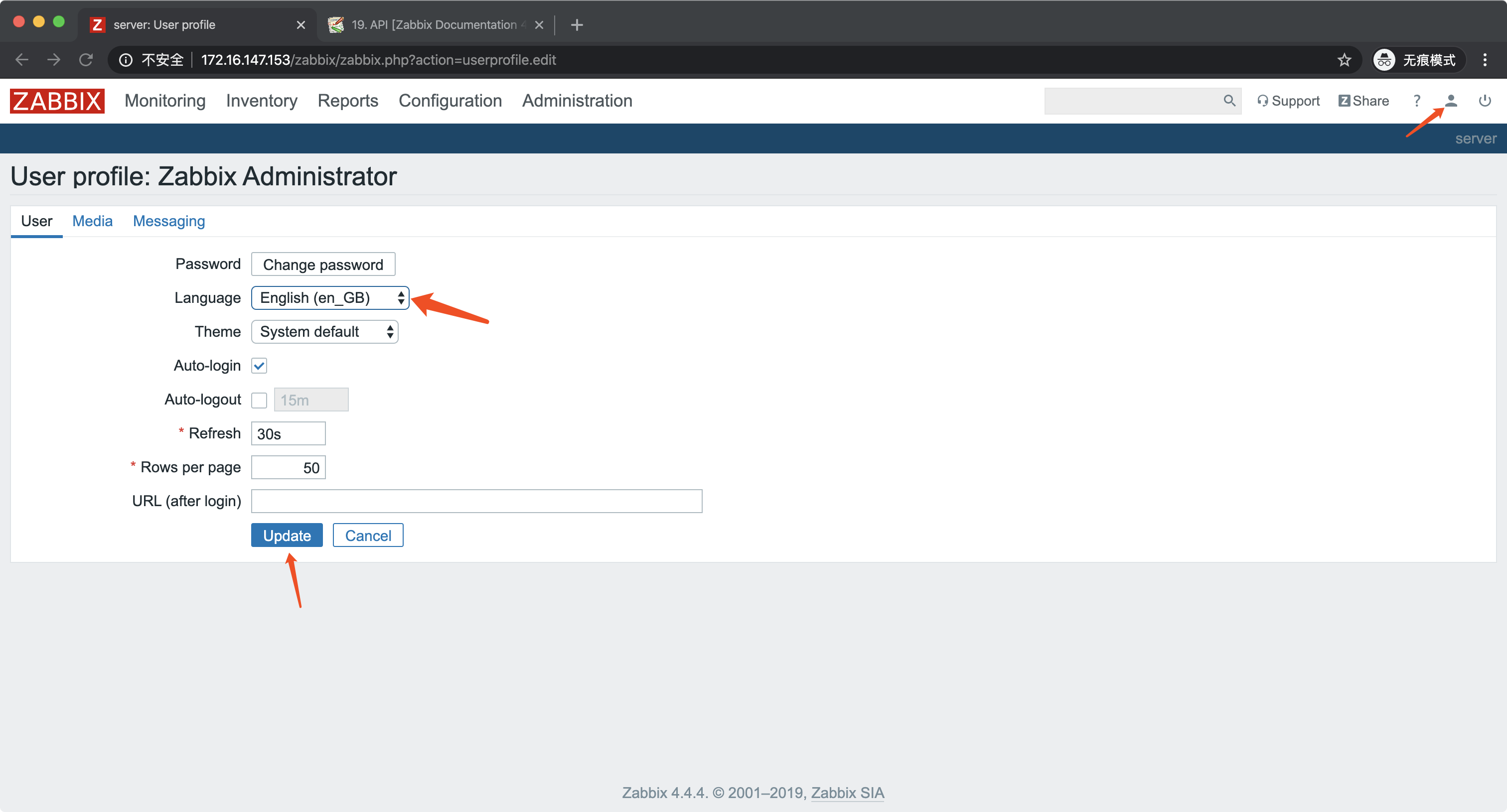Image resolution: width=1507 pixels, height=812 pixels.
Task: Click the Zabbix SIA footer link
Action: coord(847,793)
